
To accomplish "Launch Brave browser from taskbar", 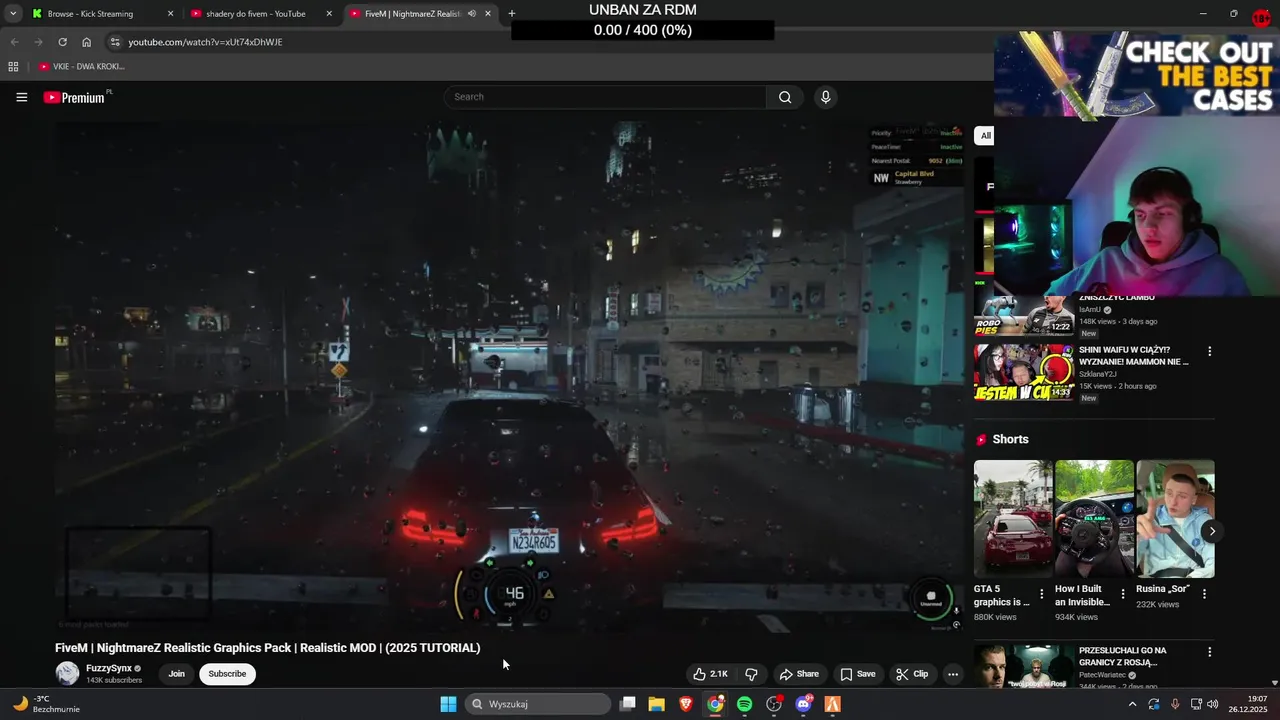I will pos(686,704).
